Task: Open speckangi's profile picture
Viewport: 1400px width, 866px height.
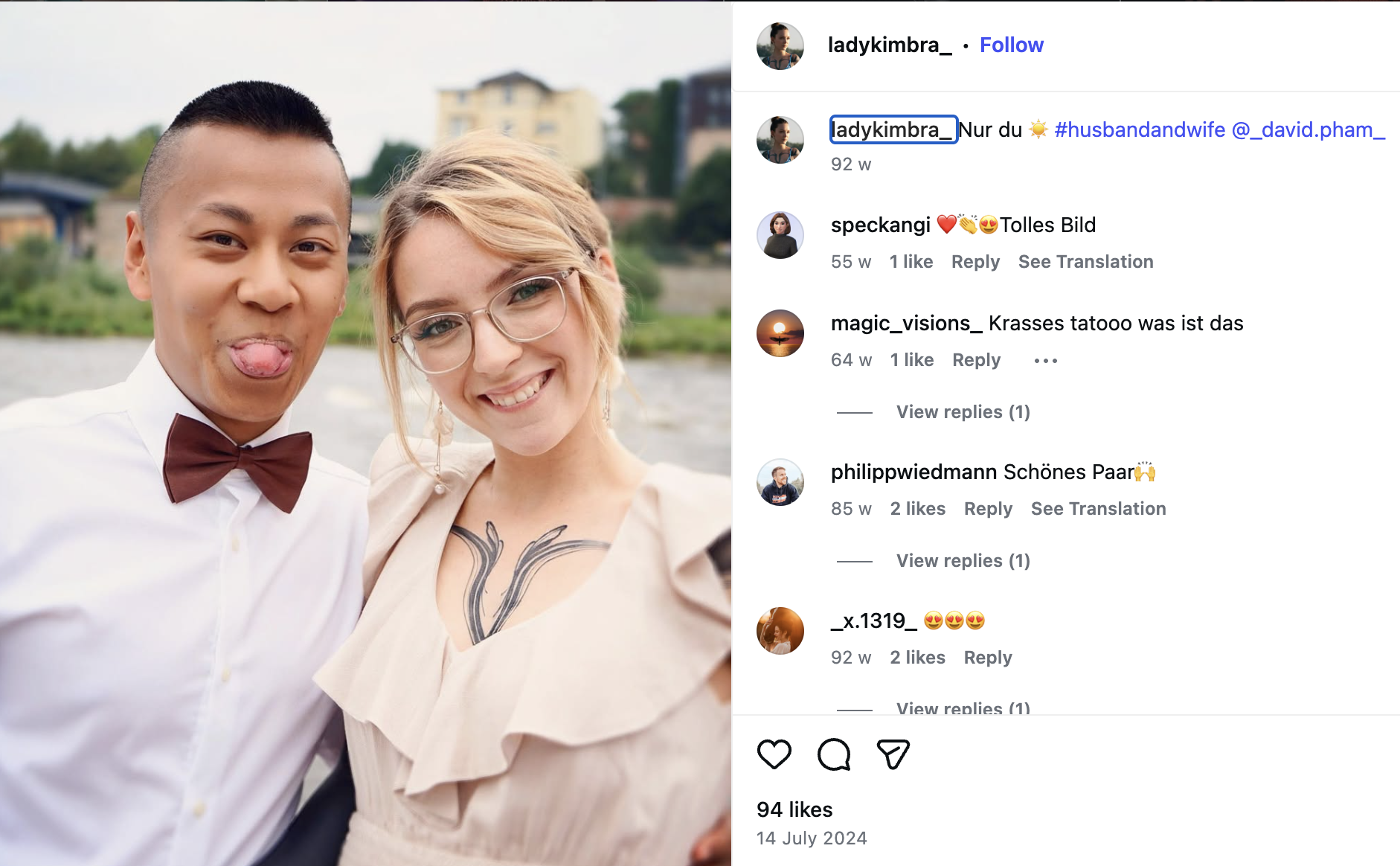Action: (x=780, y=235)
